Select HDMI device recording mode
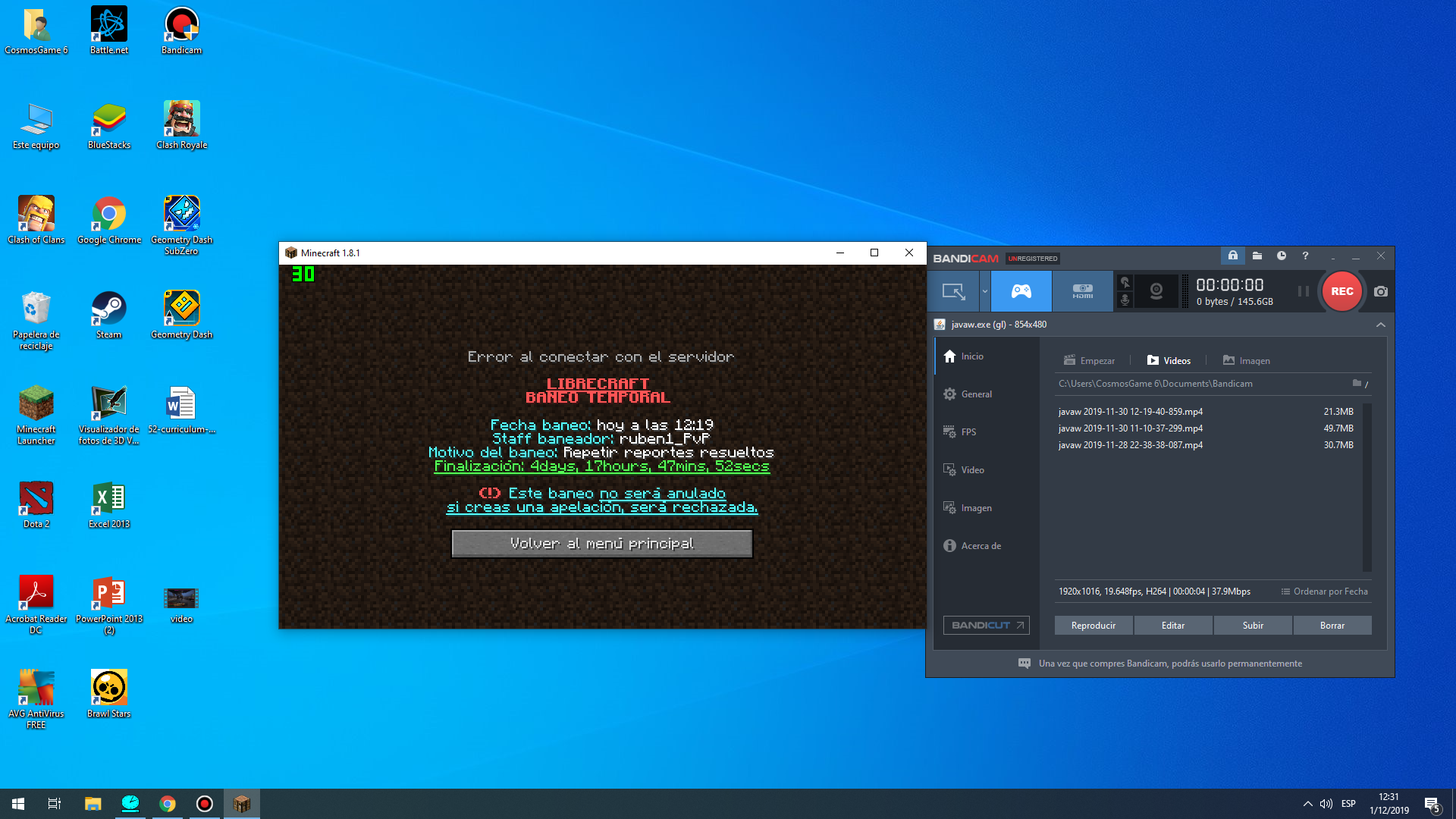1456x819 pixels. (x=1083, y=291)
